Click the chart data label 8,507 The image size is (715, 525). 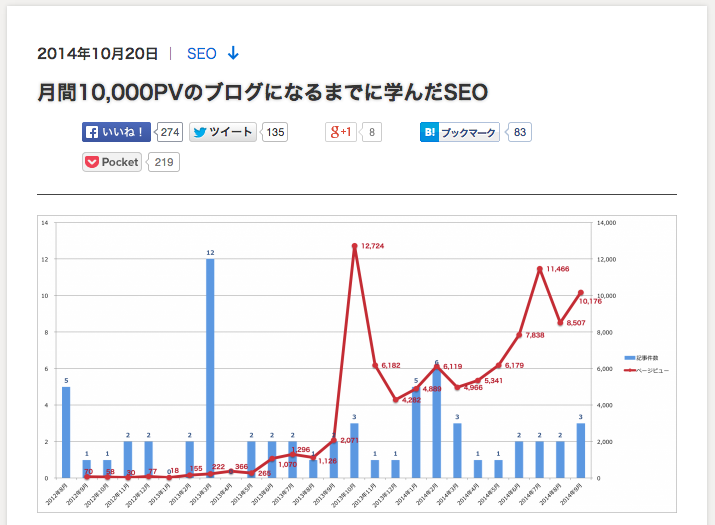576,323
